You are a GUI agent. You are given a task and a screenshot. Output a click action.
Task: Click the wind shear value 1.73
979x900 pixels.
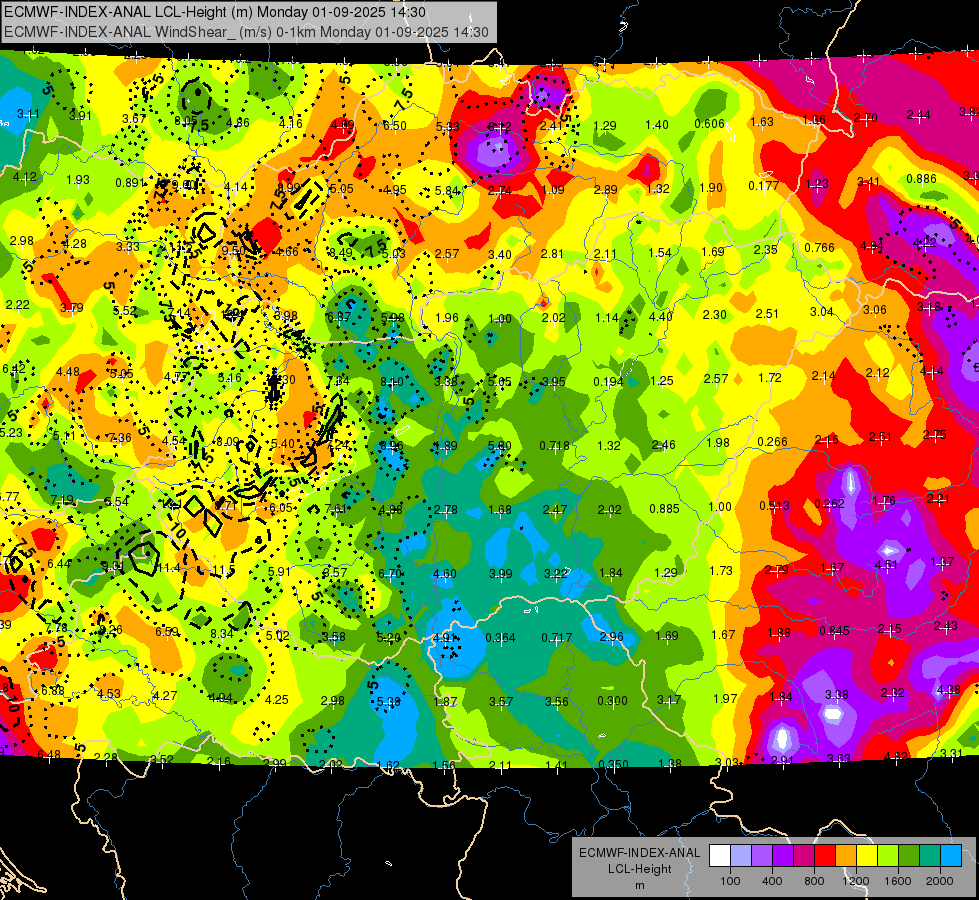[x=721, y=571]
